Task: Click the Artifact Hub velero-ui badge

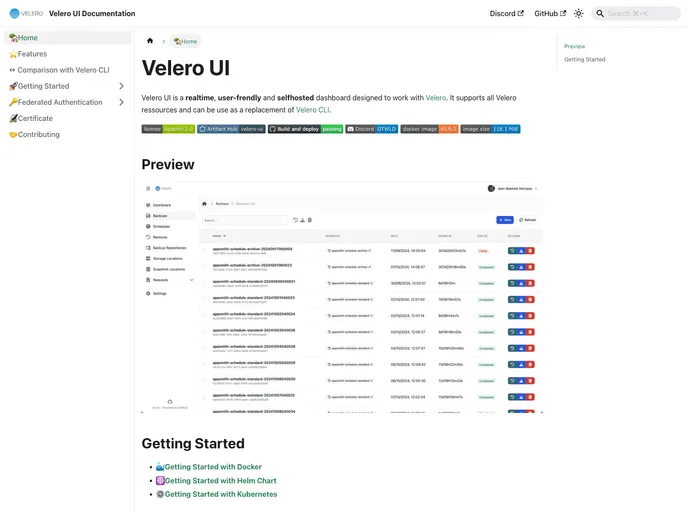Action: [231, 129]
